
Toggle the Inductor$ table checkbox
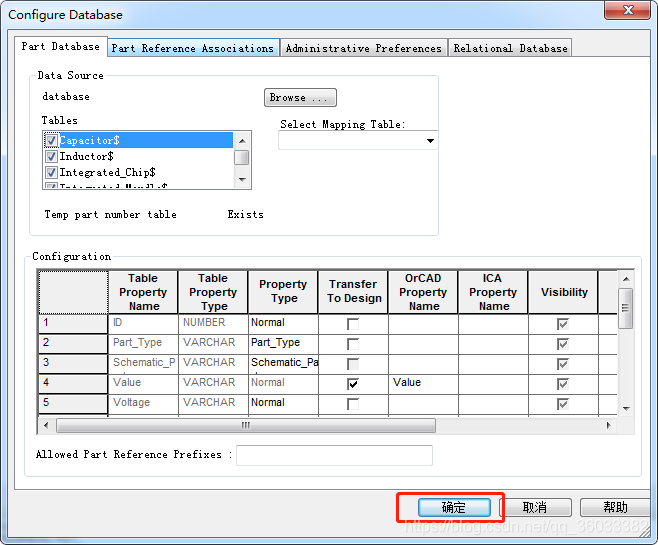tap(52, 157)
